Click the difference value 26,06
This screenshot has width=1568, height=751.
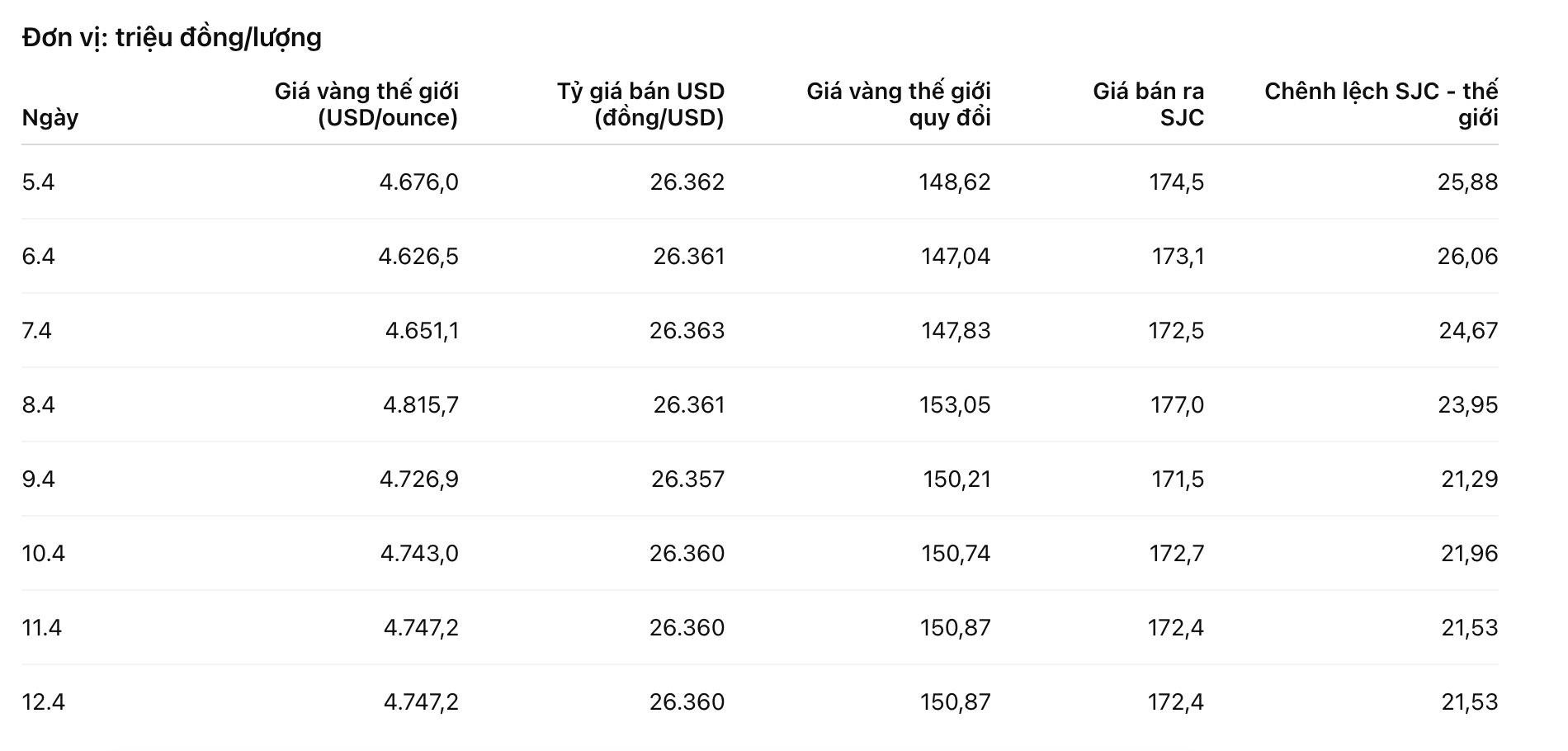click(1467, 256)
